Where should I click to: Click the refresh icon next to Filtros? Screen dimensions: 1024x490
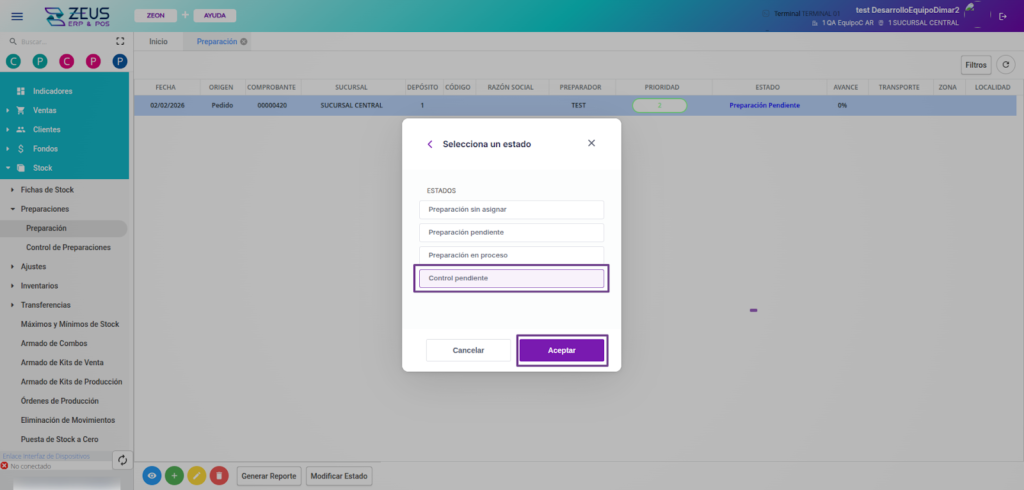tap(1006, 65)
